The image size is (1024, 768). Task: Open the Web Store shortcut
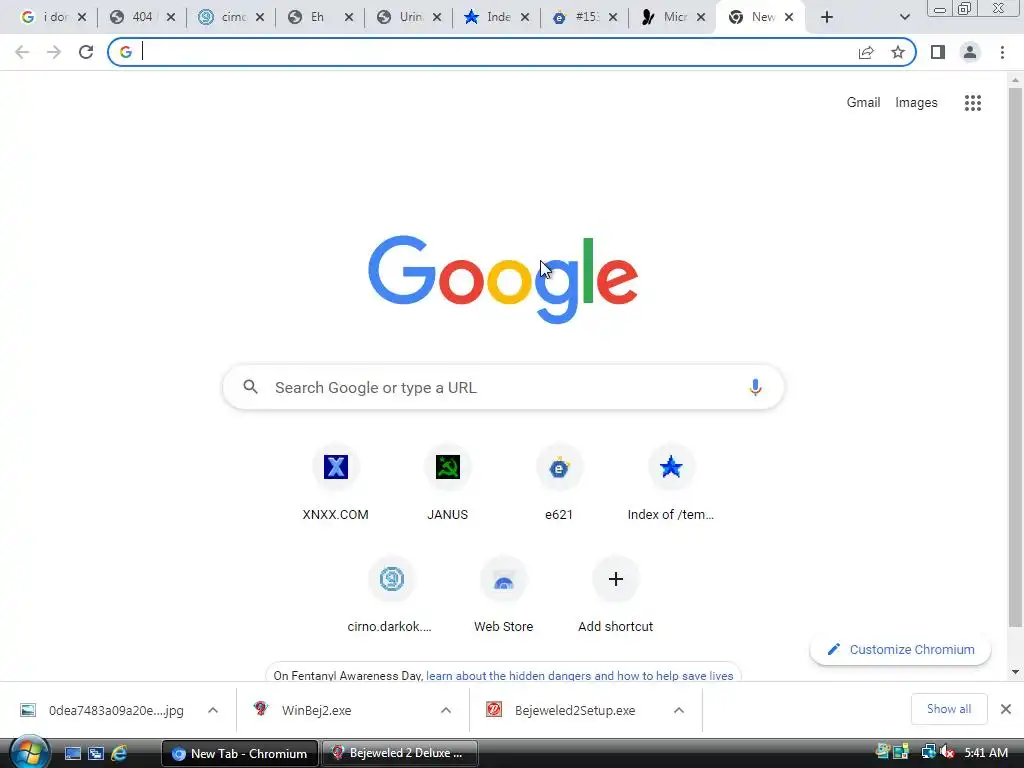click(x=504, y=594)
